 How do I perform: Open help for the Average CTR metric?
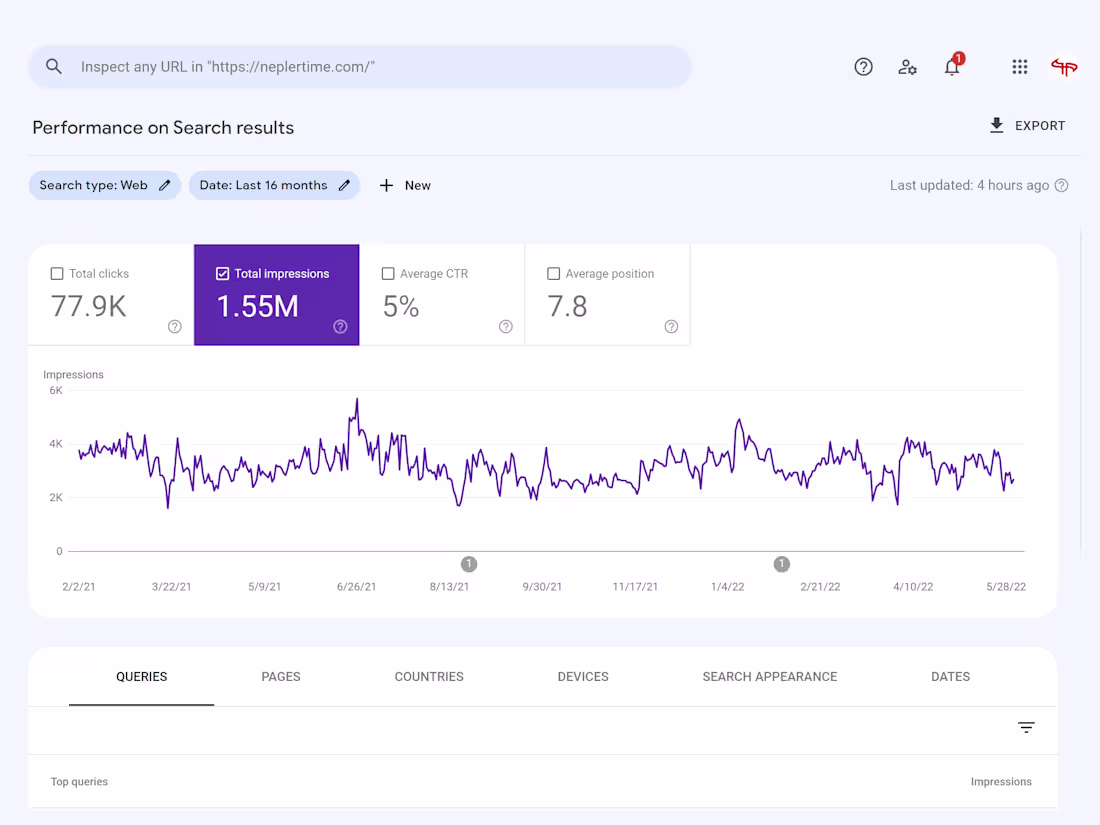pyautogui.click(x=505, y=326)
